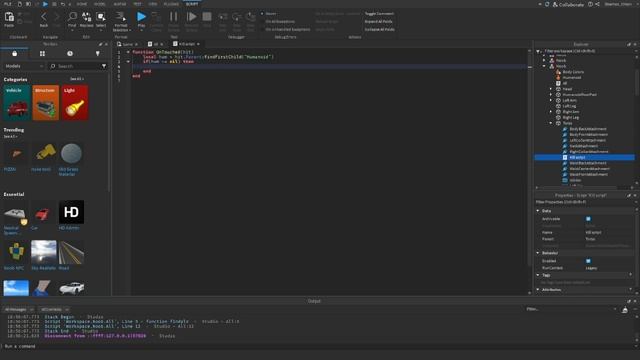Toggle the Archivable checkbox
Image resolution: width=640 pixels, height=360 pixels.
tap(588, 219)
